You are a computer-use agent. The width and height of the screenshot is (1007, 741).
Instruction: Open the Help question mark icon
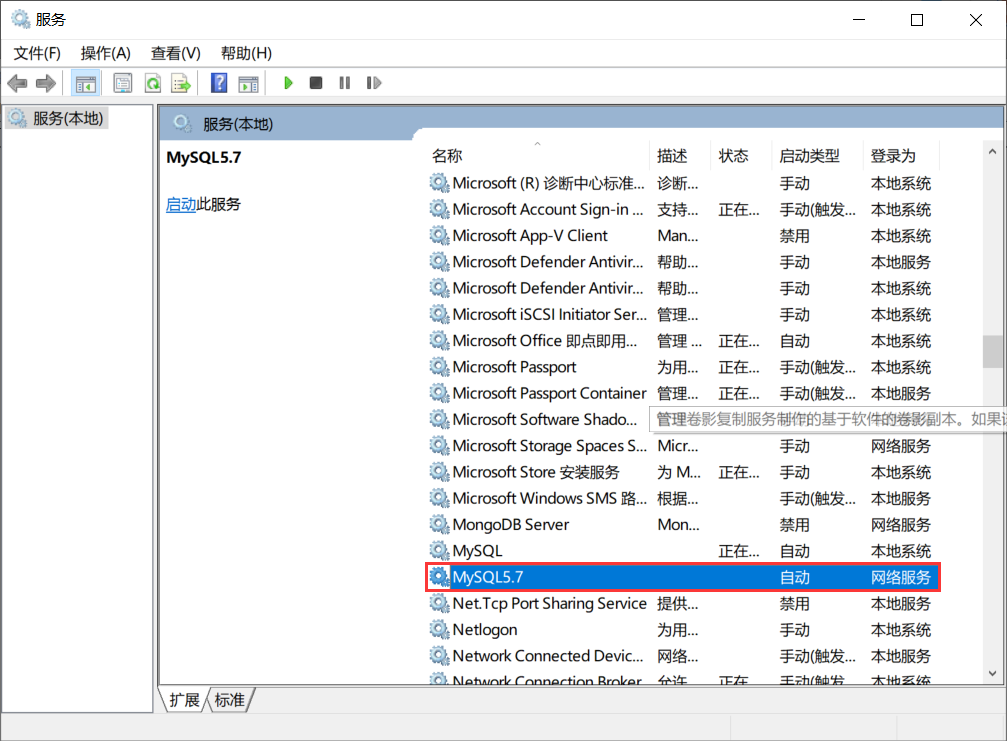pos(219,83)
